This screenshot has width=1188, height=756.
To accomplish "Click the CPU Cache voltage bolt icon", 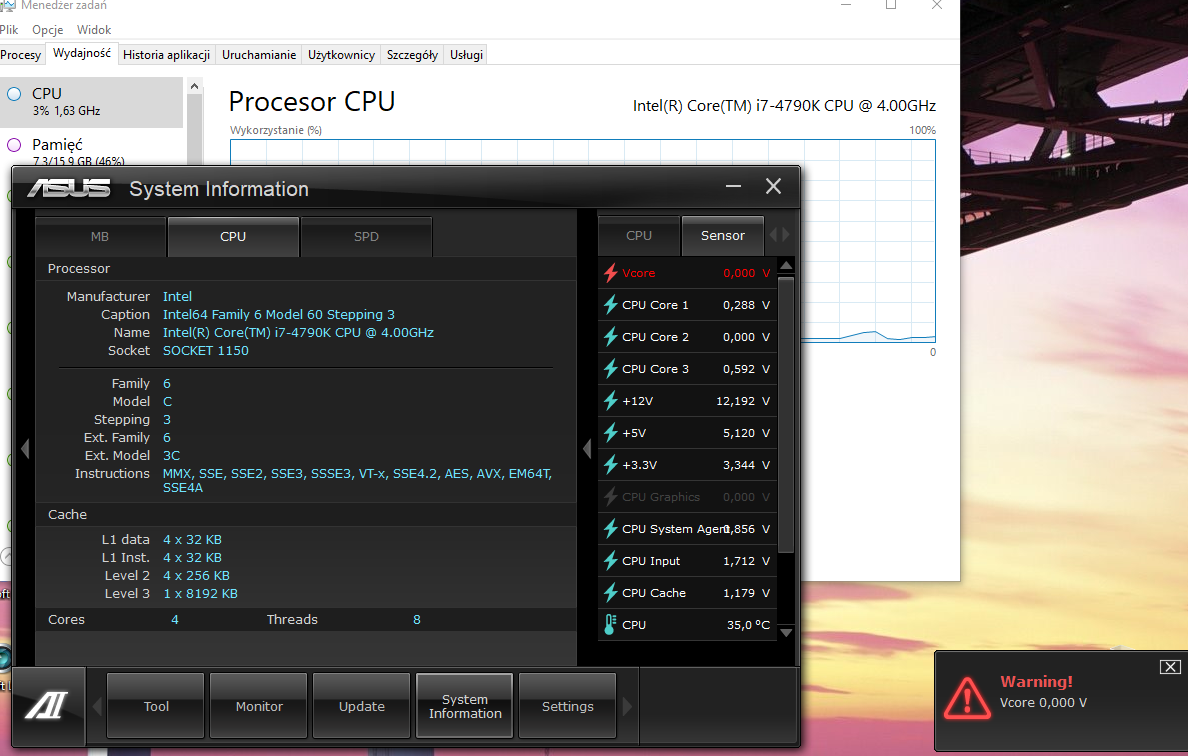I will click(x=611, y=592).
